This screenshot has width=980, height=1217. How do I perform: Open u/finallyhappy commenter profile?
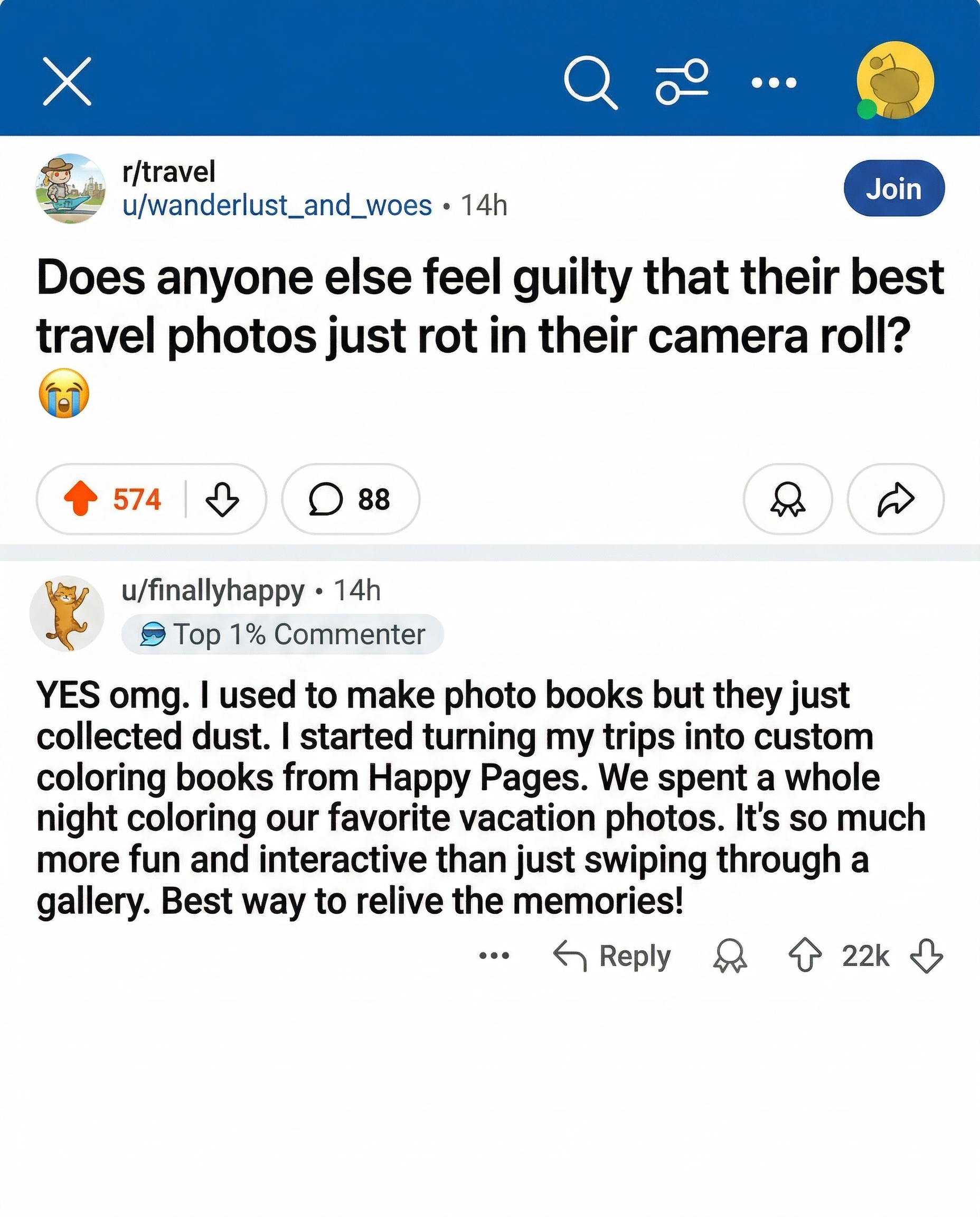tap(213, 590)
